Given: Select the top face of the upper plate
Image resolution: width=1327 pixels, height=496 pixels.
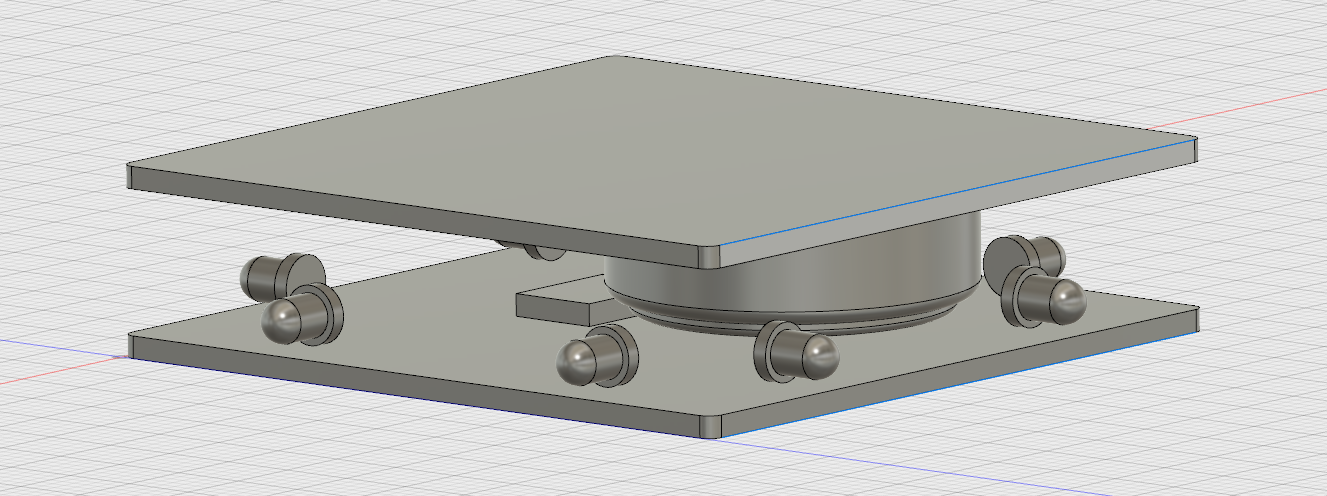Looking at the screenshot, I should point(660,150).
